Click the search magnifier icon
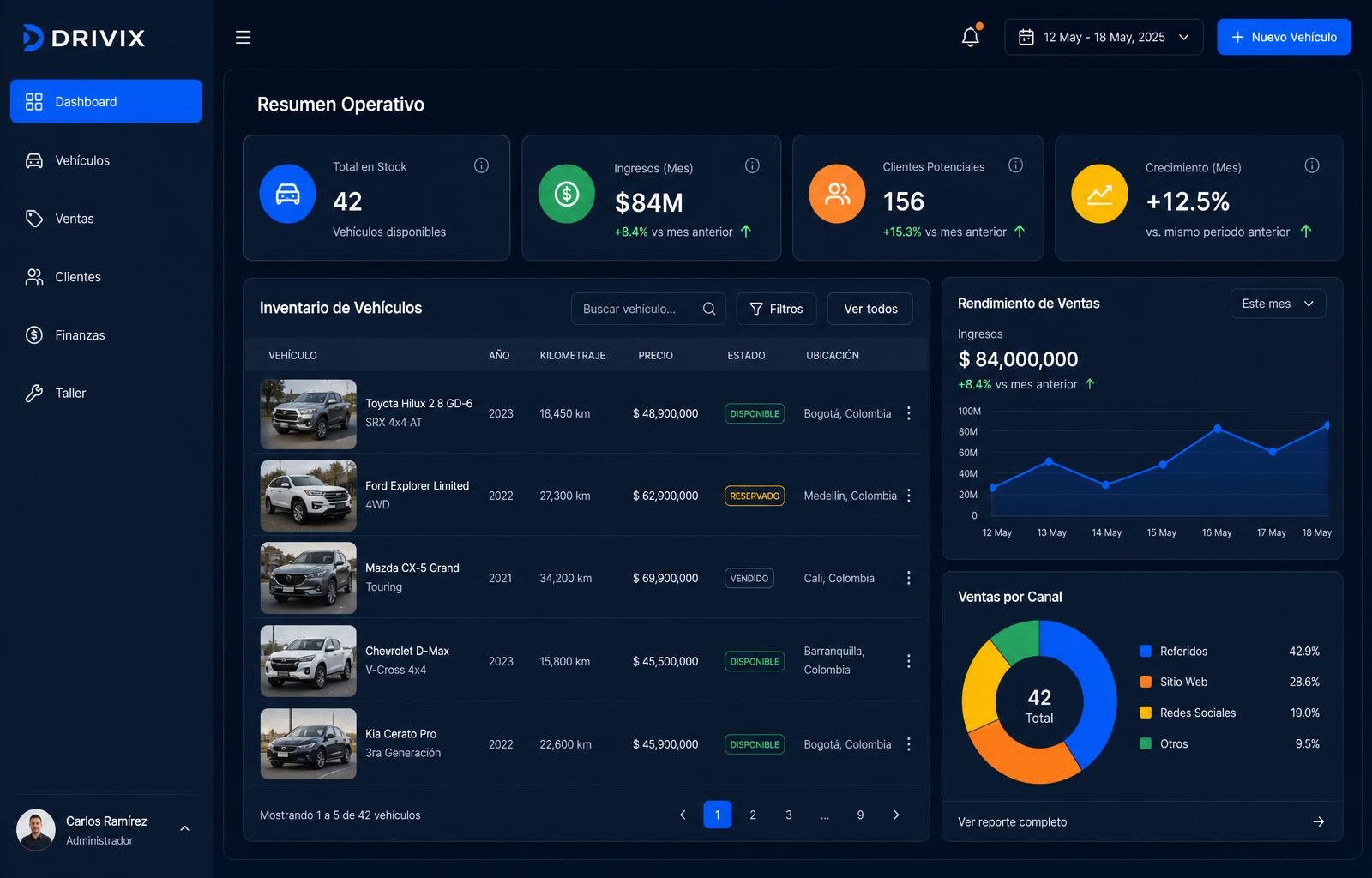Screen dimensions: 1372x878 tap(709, 309)
